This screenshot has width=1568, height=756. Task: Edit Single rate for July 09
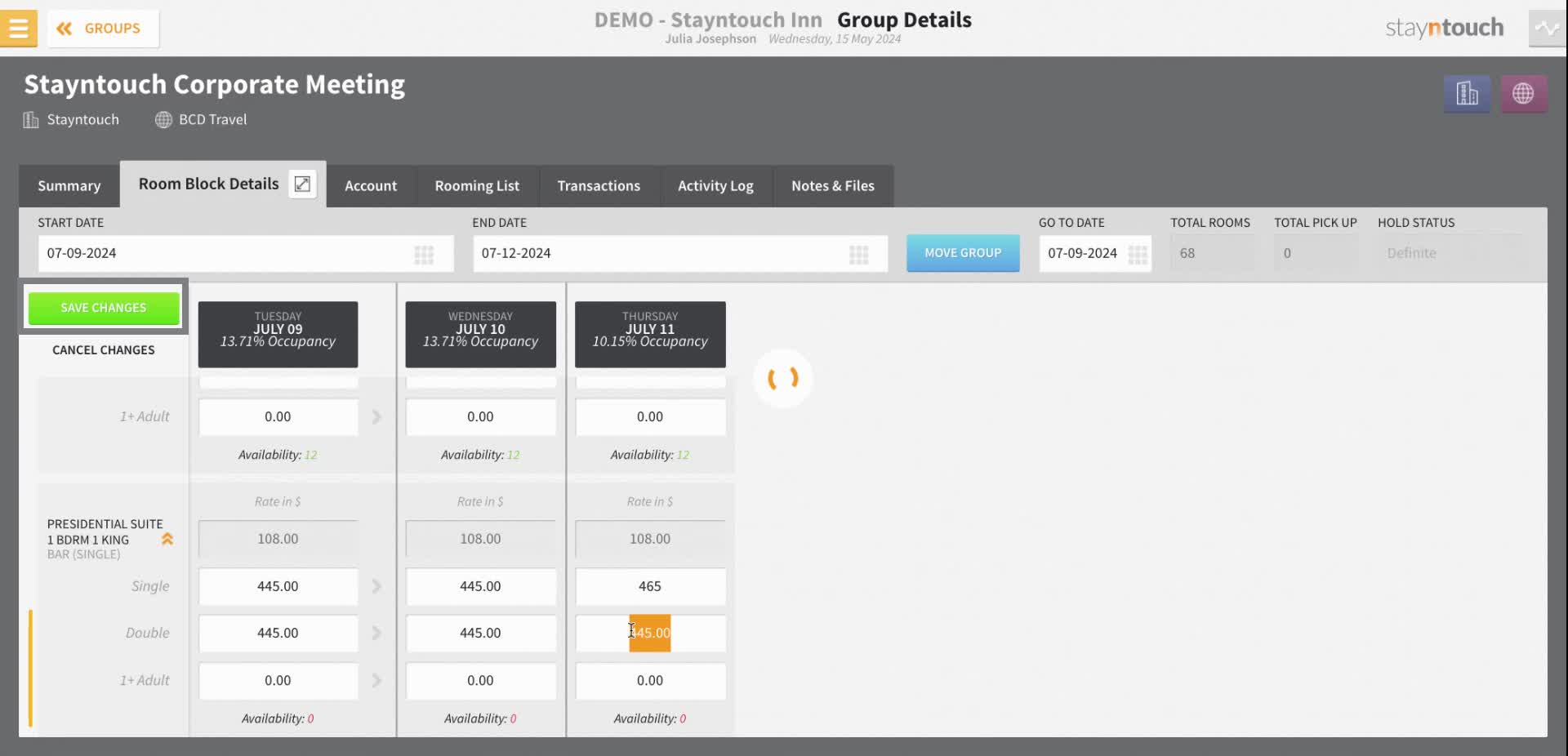278,587
